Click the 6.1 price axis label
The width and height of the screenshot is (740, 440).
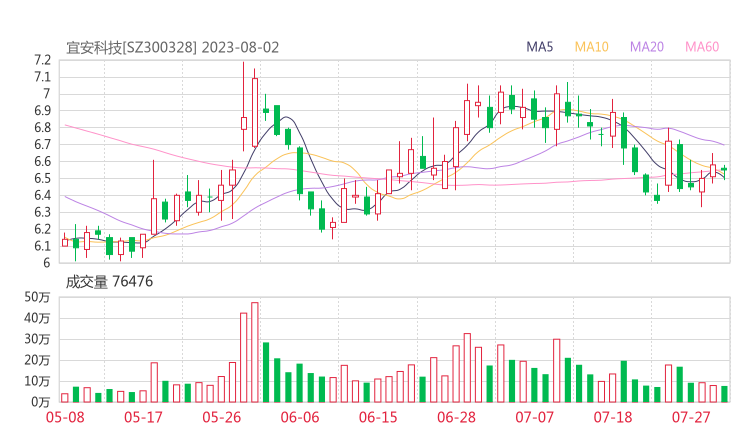pos(42,246)
